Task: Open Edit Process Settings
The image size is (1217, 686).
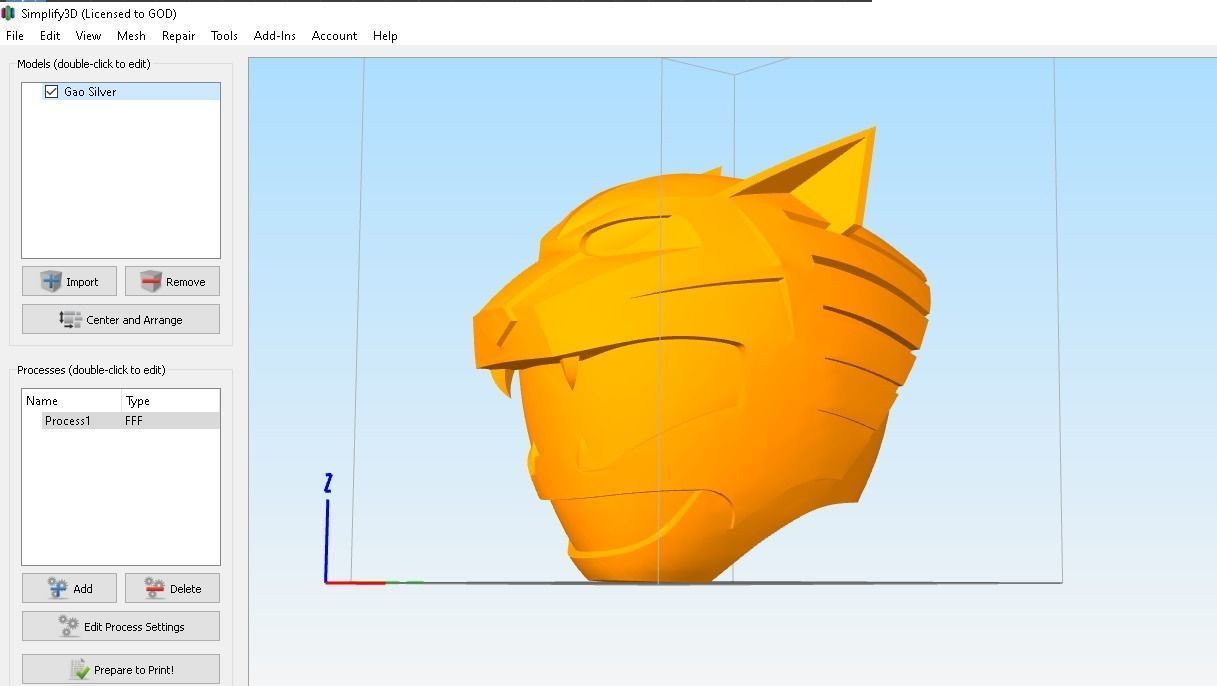Action: pyautogui.click(x=121, y=626)
